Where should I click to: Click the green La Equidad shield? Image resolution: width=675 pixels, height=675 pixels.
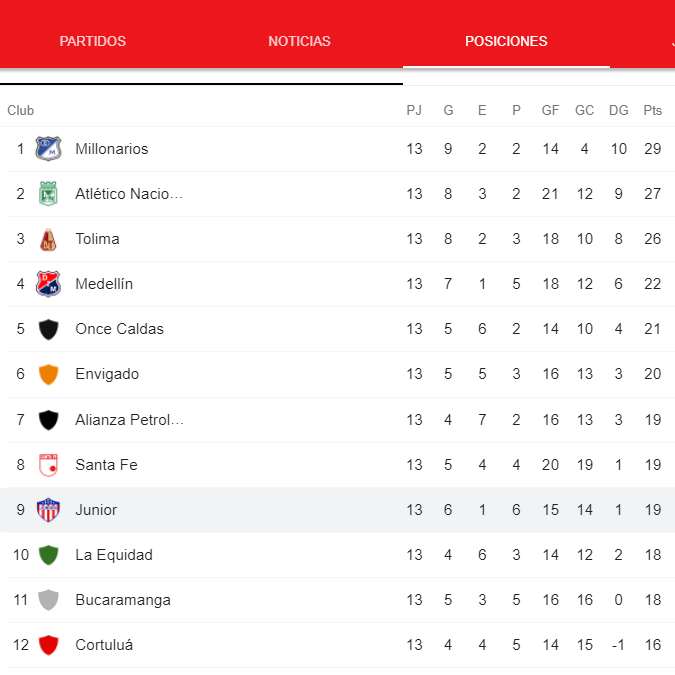click(48, 555)
